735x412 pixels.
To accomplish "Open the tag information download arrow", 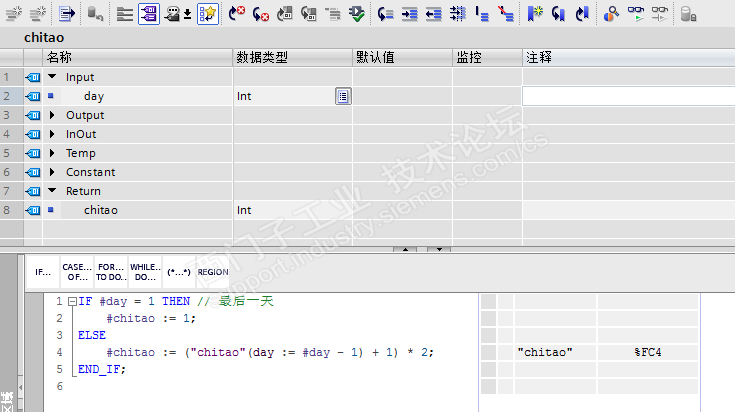I will [188, 15].
